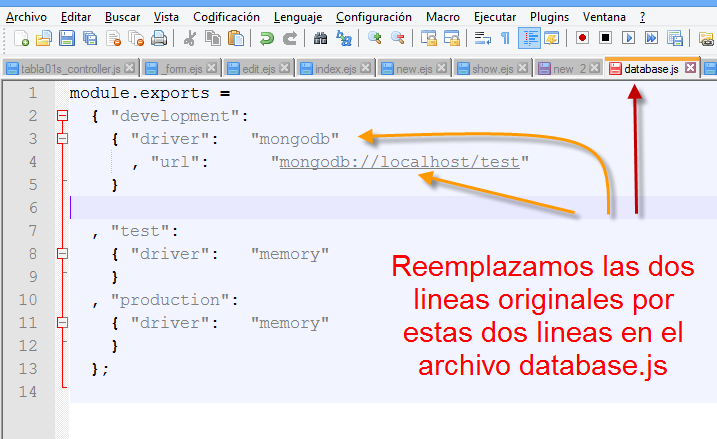Toggle the indent guide icon
Image resolution: width=717 pixels, height=439 pixels.
click(x=529, y=38)
